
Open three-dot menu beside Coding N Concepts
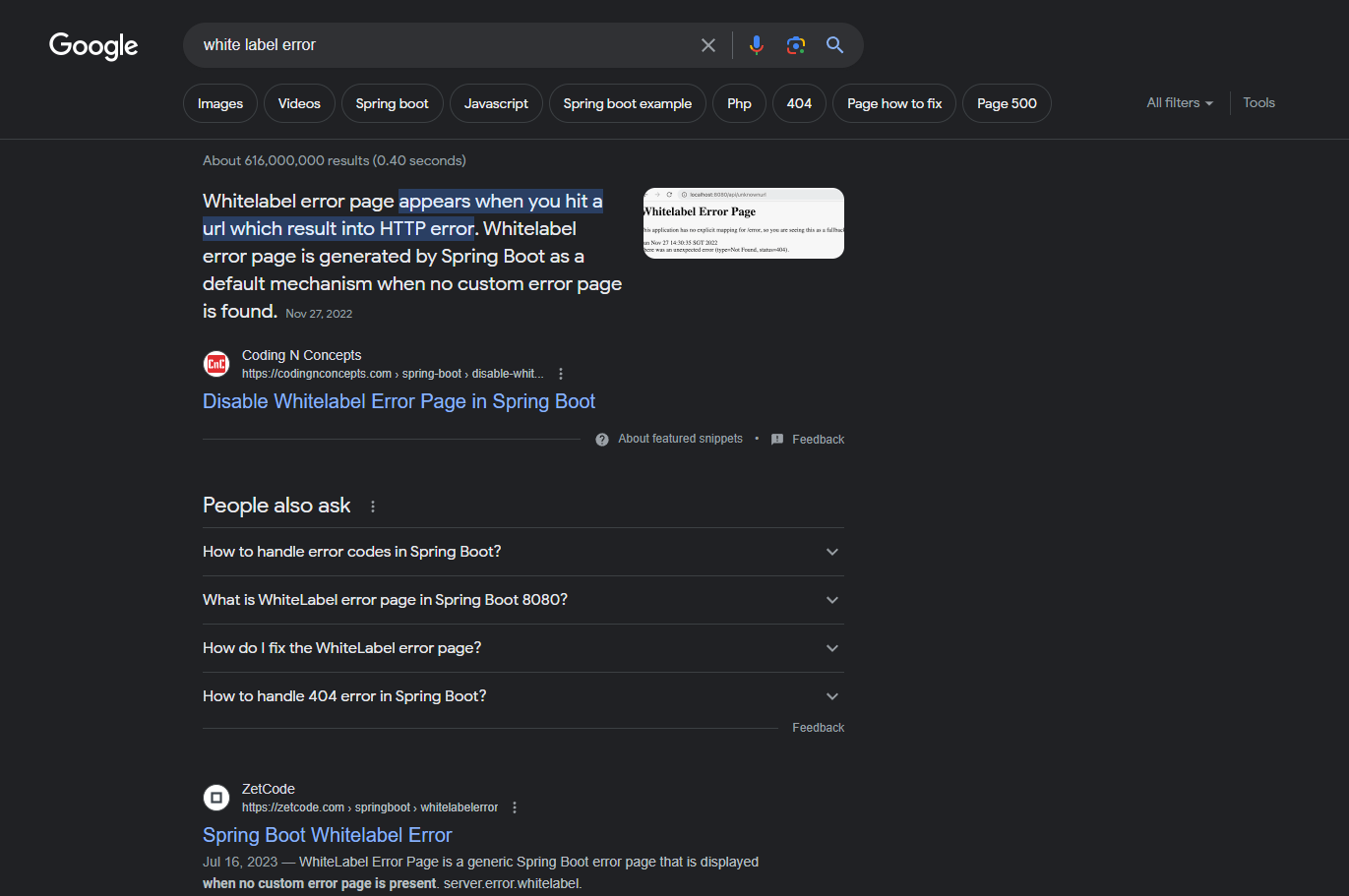(x=561, y=374)
